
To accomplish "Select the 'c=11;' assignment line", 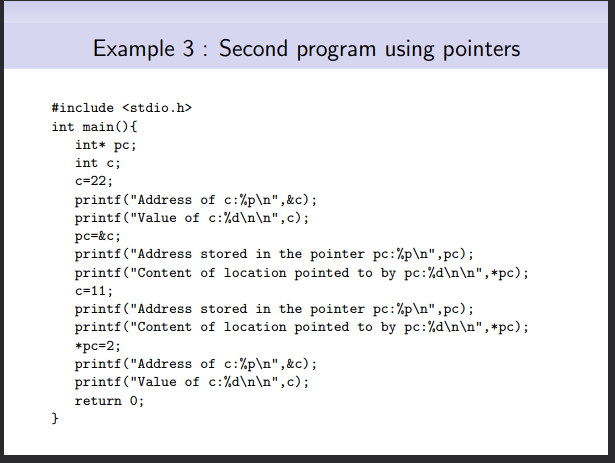I will coord(94,291).
